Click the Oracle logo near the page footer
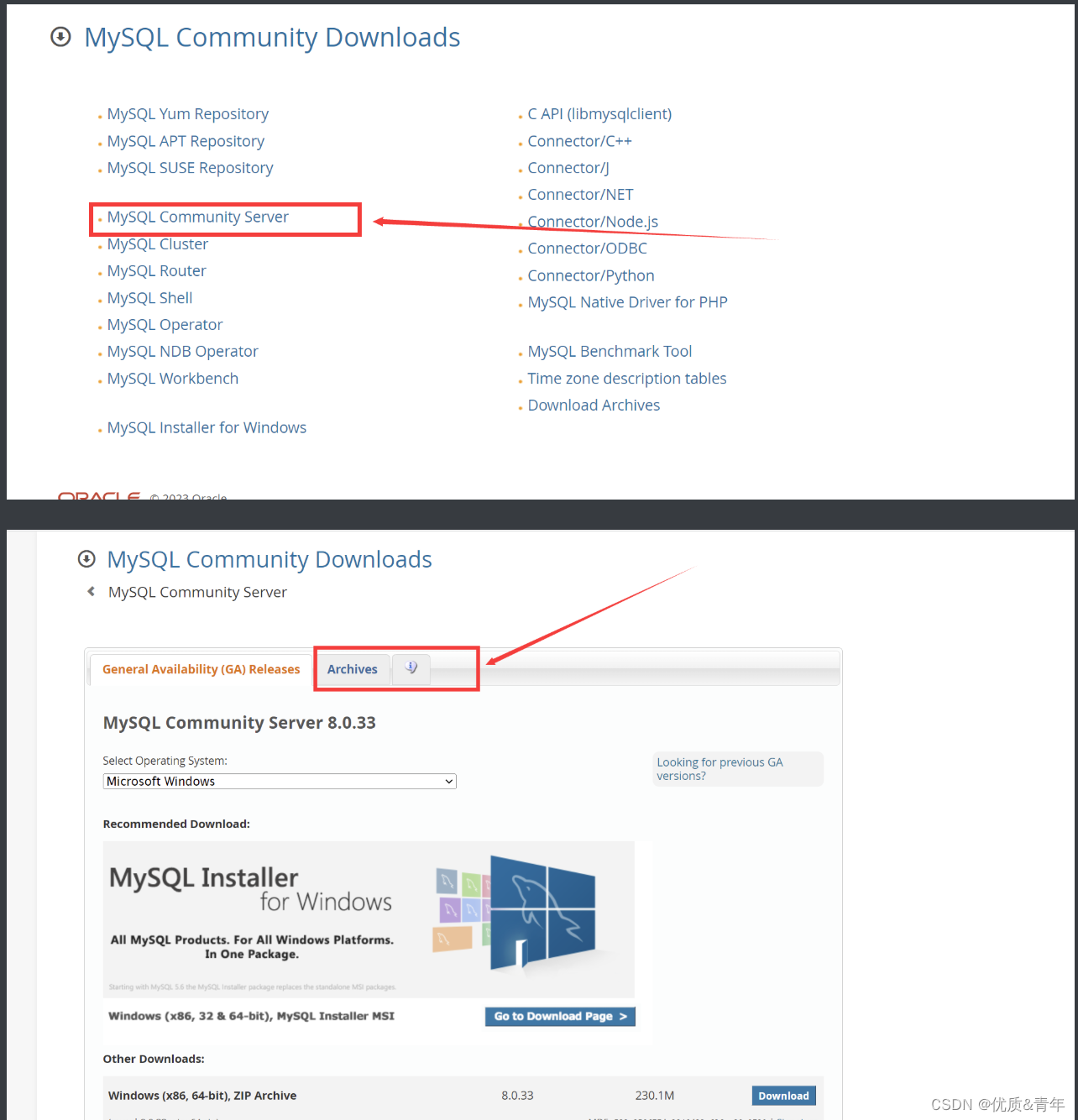 pyautogui.click(x=98, y=496)
